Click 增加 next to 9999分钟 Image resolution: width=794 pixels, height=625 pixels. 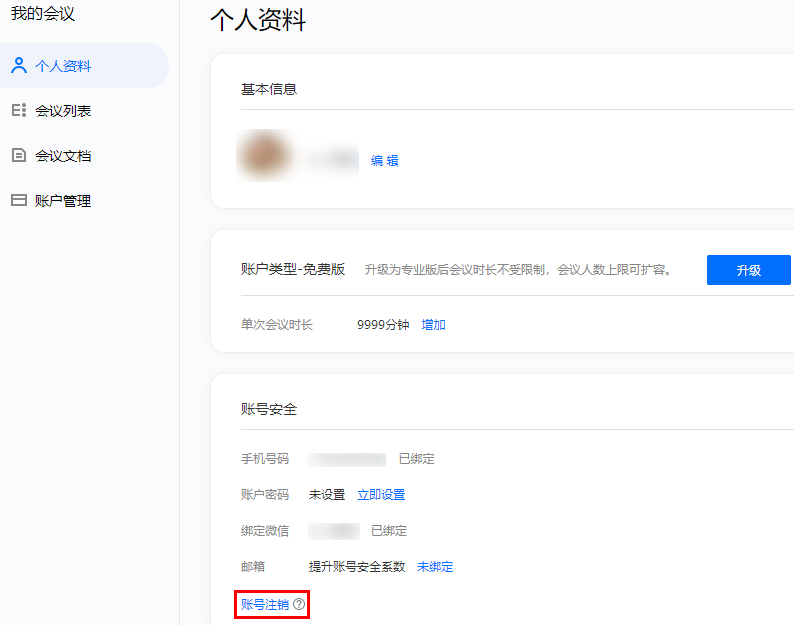(433, 325)
